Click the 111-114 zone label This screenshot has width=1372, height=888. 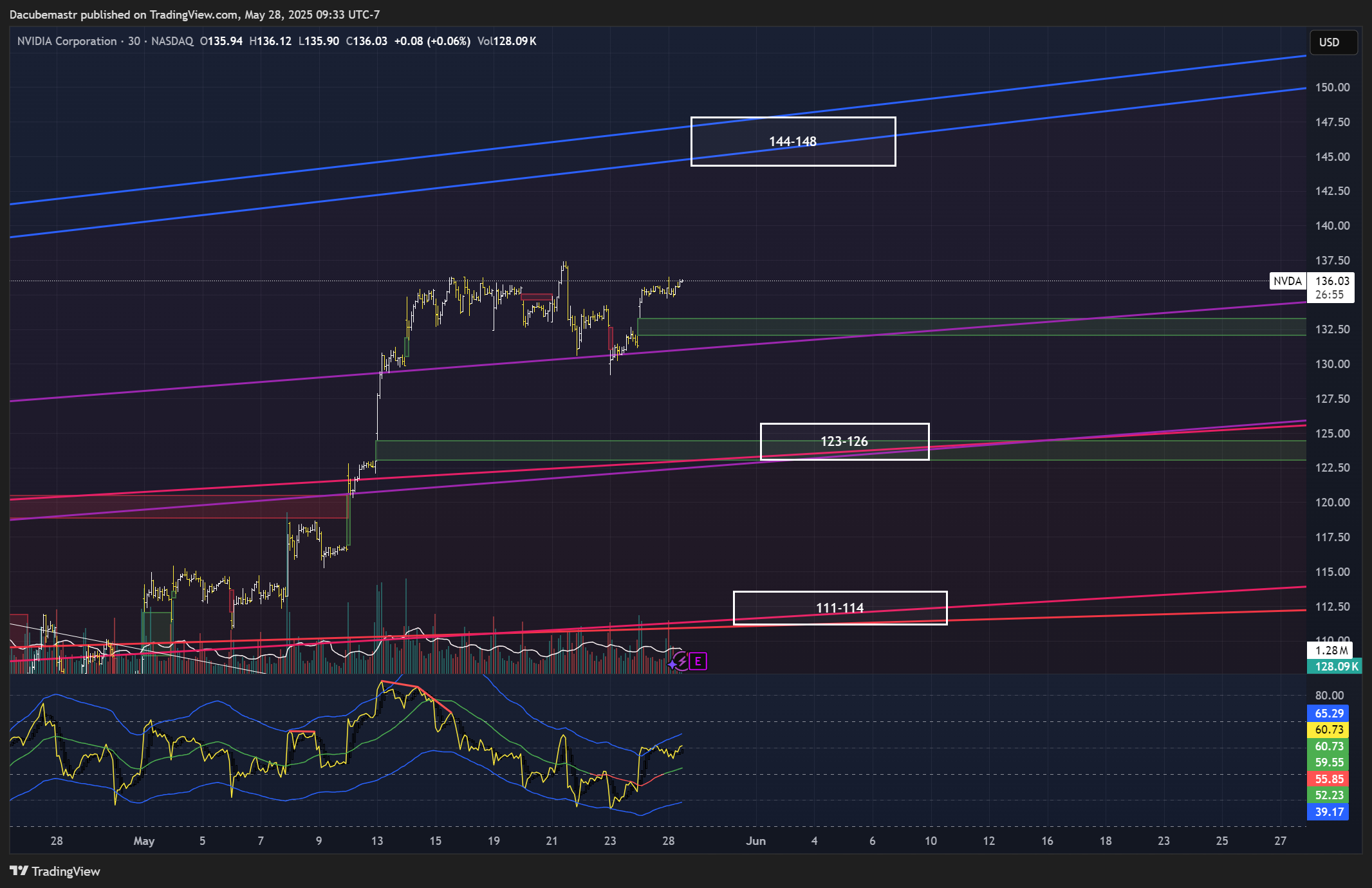840,608
